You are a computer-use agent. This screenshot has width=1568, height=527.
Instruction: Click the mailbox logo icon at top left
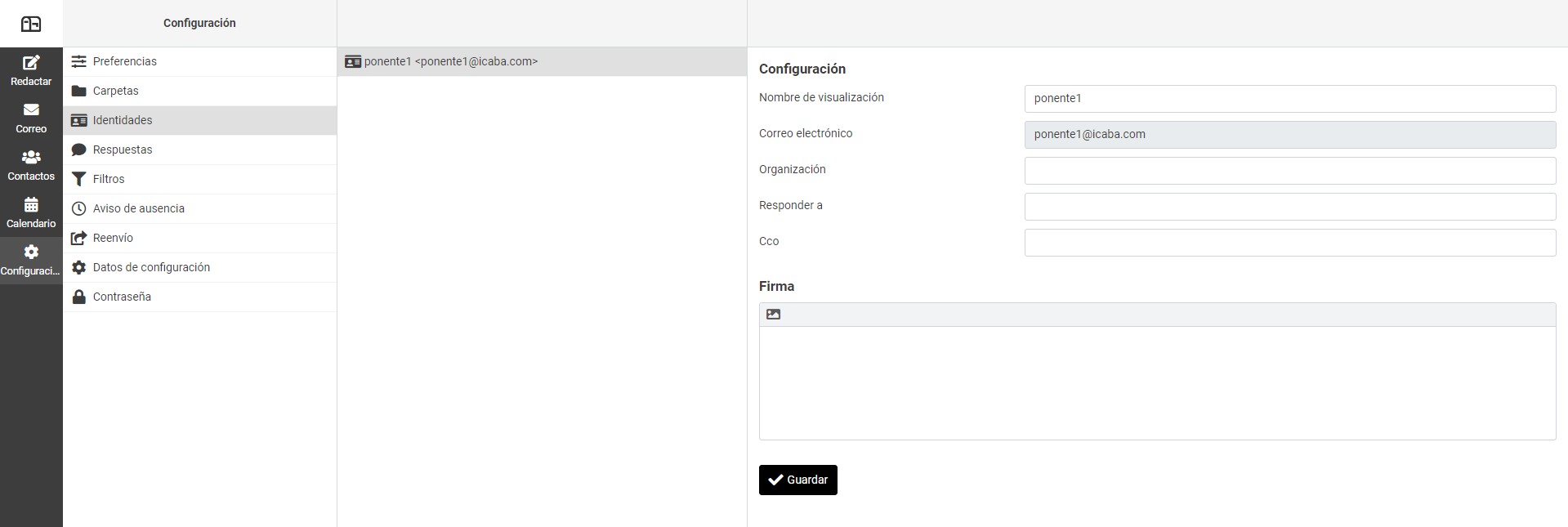click(31, 24)
